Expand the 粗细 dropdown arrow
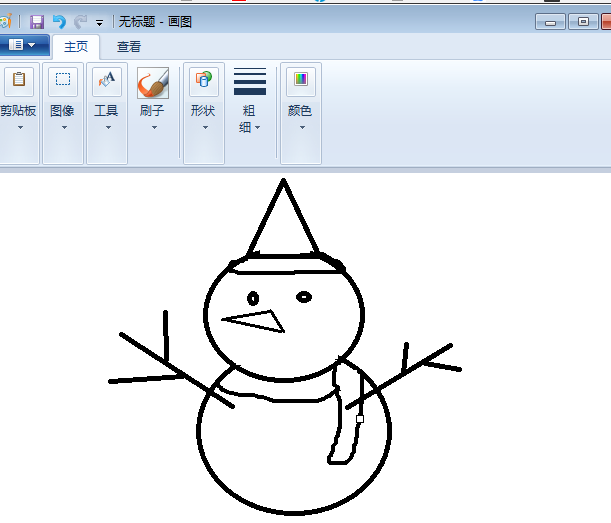Image resolution: width=611 pixels, height=523 pixels. click(x=258, y=127)
